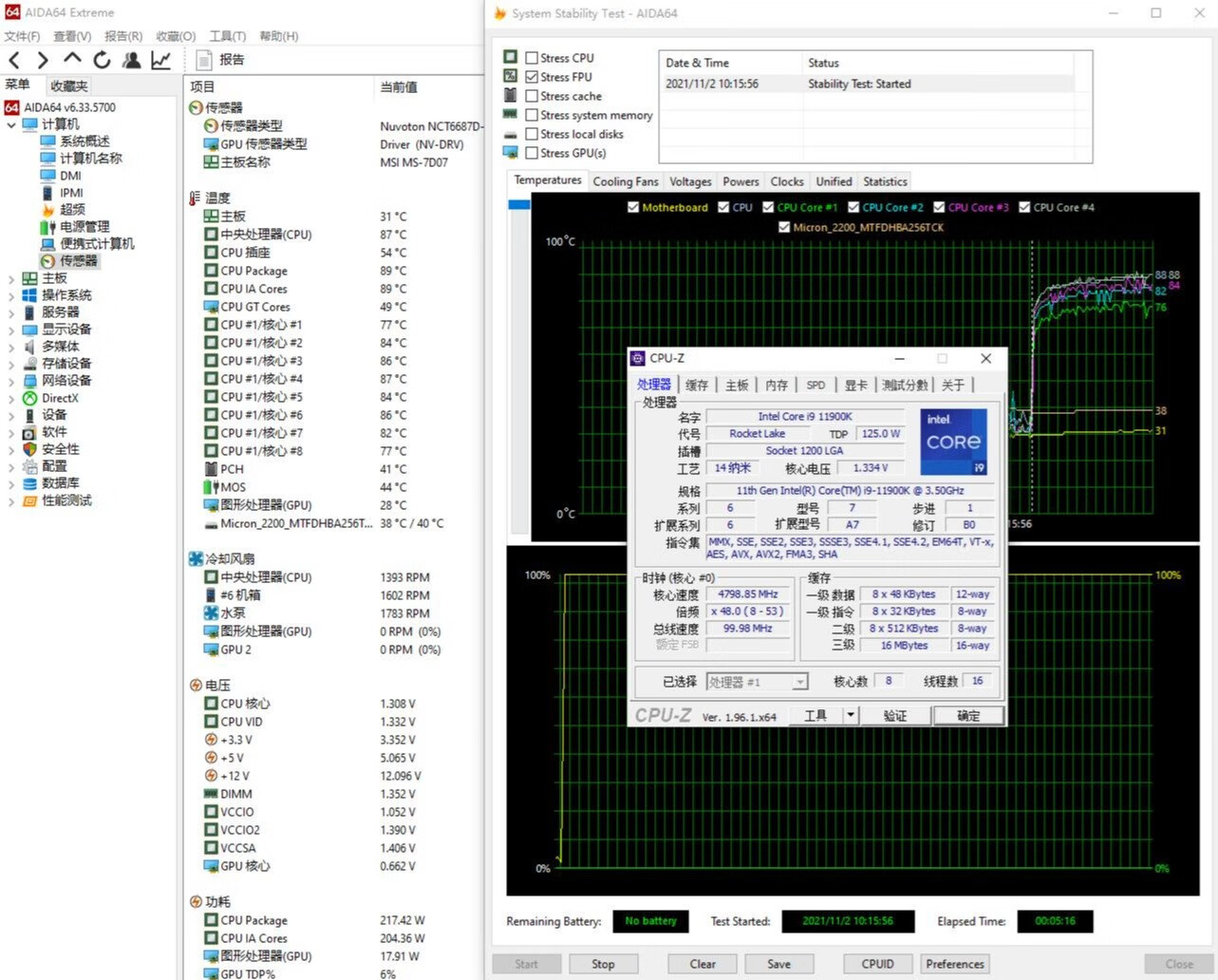The height and width of the screenshot is (980, 1218).
Task: Enable the Stress cache checkbox
Action: coord(532,96)
